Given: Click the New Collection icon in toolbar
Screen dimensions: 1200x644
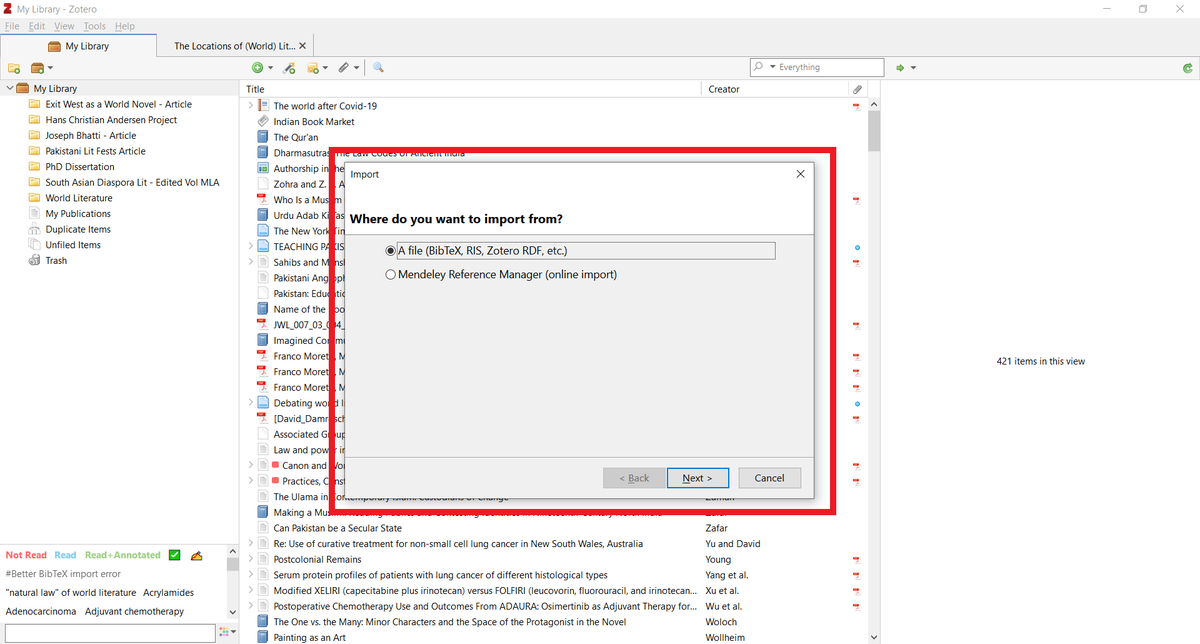Looking at the screenshot, I should click(x=14, y=68).
